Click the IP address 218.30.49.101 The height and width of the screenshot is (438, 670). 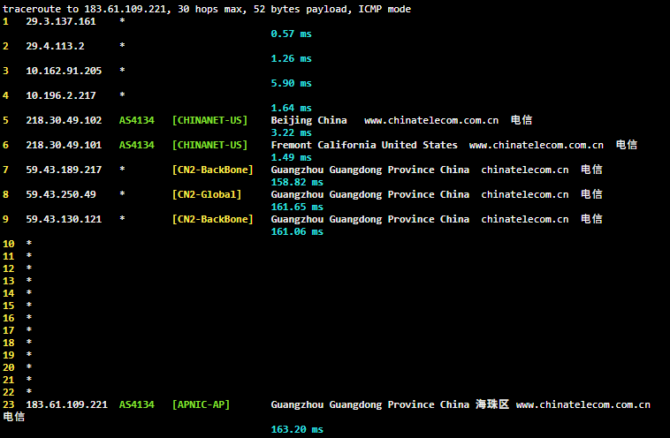pyautogui.click(x=63, y=145)
